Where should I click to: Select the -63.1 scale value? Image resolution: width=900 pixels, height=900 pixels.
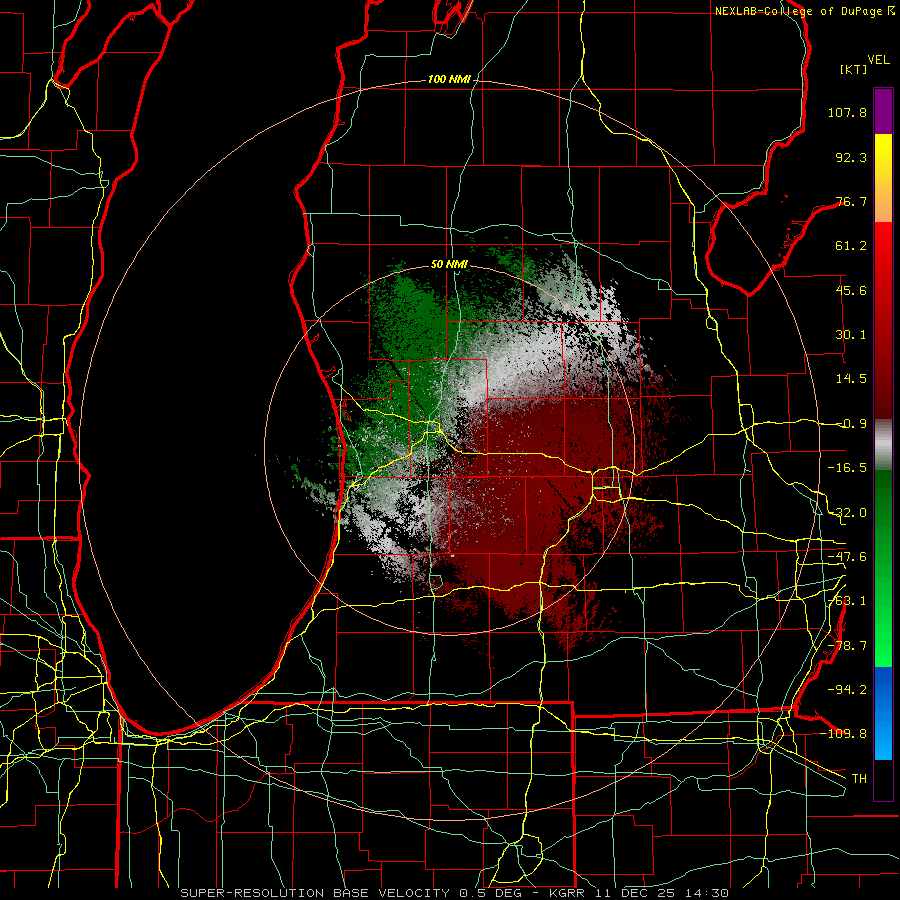pyautogui.click(x=847, y=601)
